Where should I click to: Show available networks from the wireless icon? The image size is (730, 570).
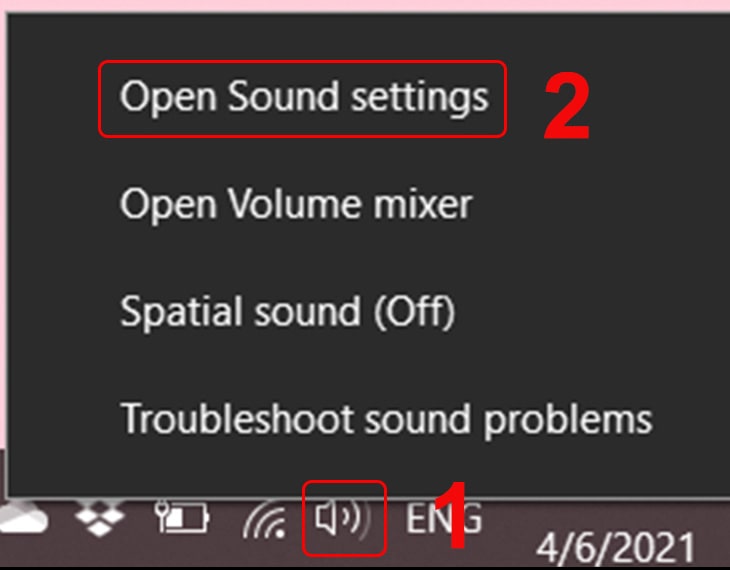click(x=264, y=520)
